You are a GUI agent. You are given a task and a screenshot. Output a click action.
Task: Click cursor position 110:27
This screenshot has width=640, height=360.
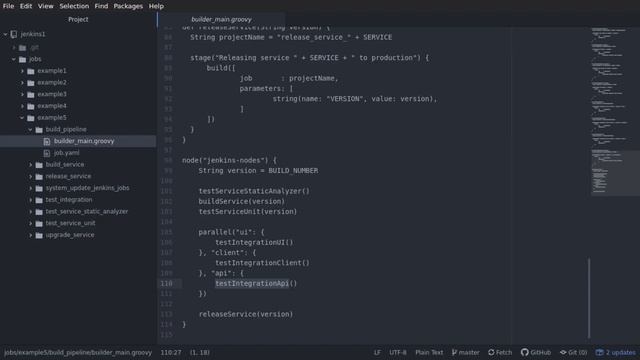(171, 352)
